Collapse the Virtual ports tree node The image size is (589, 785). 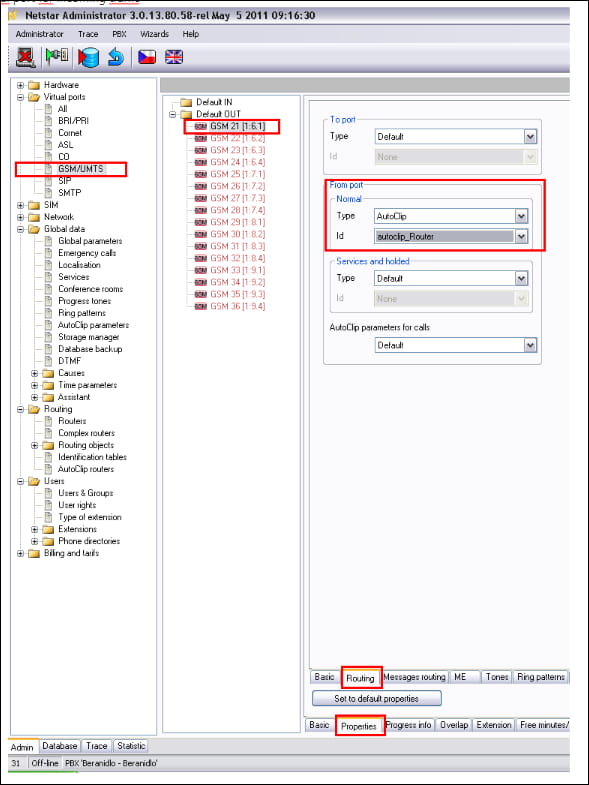click(21, 98)
